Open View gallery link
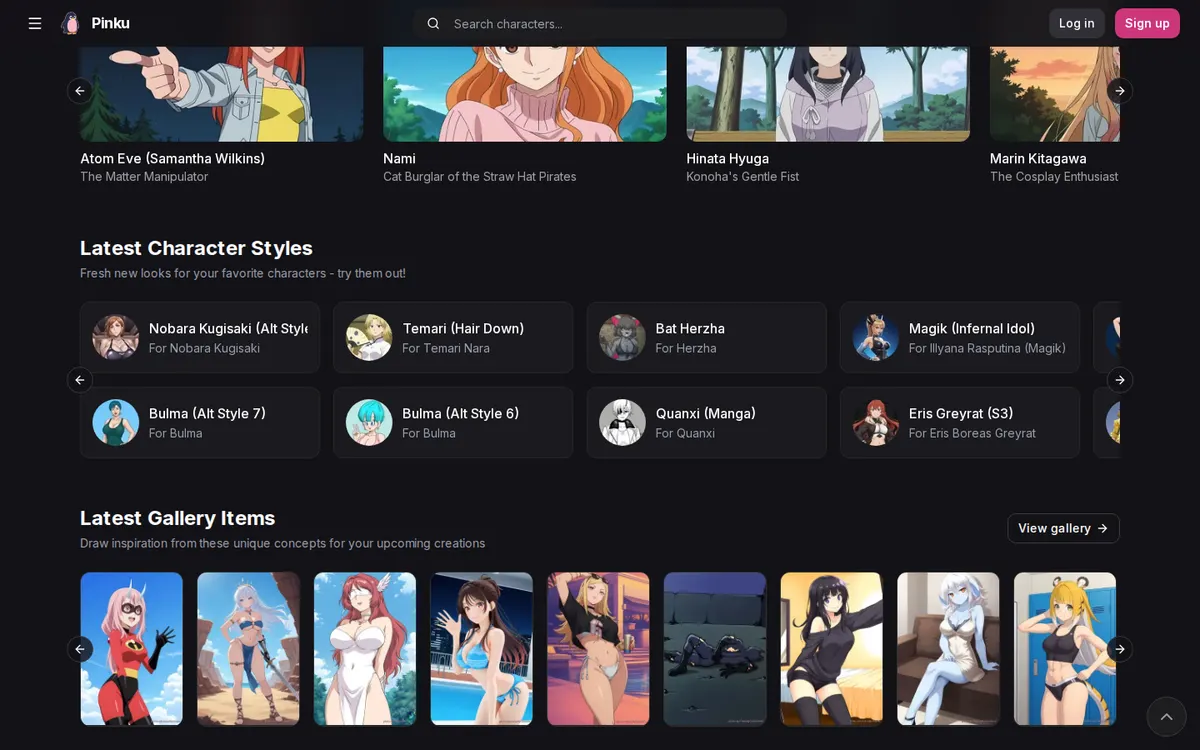 1063,528
